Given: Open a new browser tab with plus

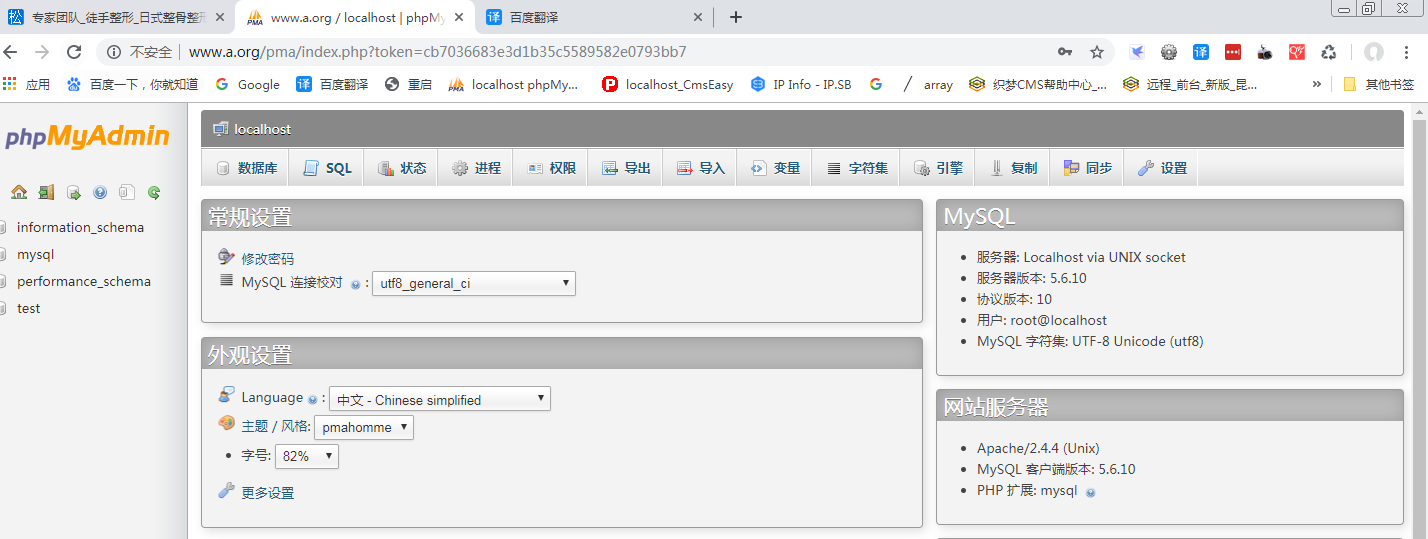Looking at the screenshot, I should coord(736,17).
